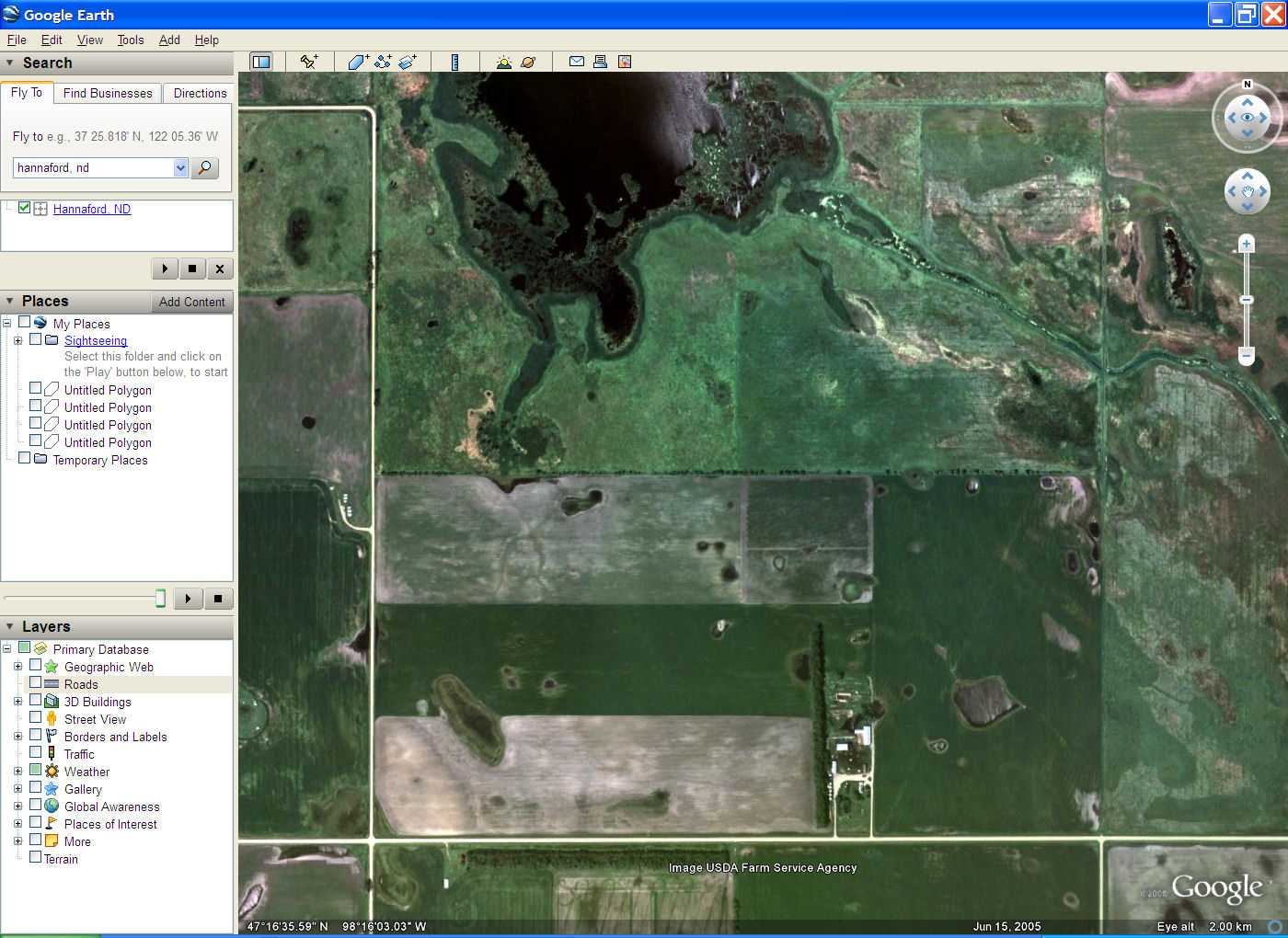The height and width of the screenshot is (938, 1288).
Task: Click the zoom slider handle
Action: pos(1247,300)
